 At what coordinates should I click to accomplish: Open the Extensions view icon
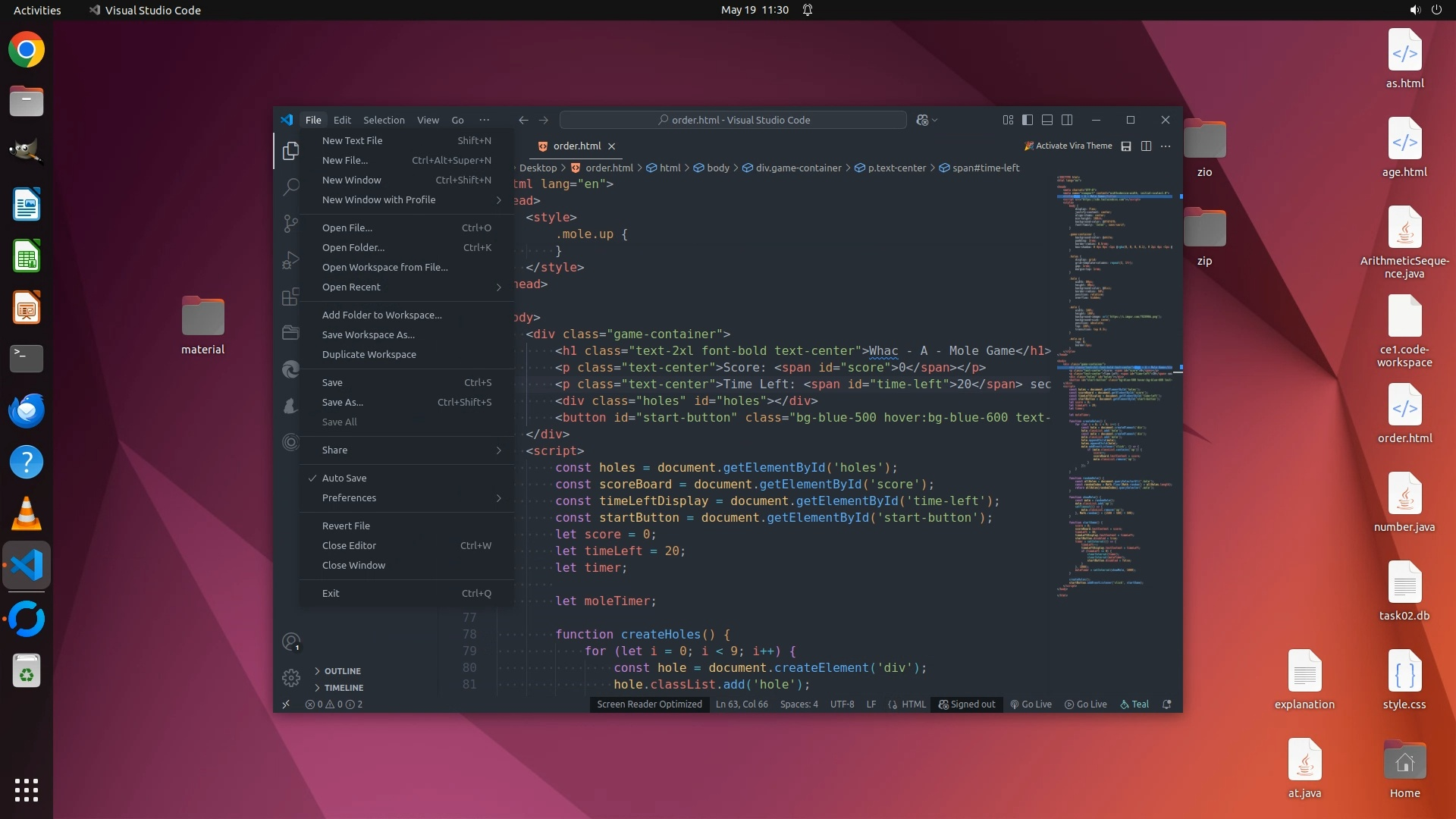coord(290,297)
